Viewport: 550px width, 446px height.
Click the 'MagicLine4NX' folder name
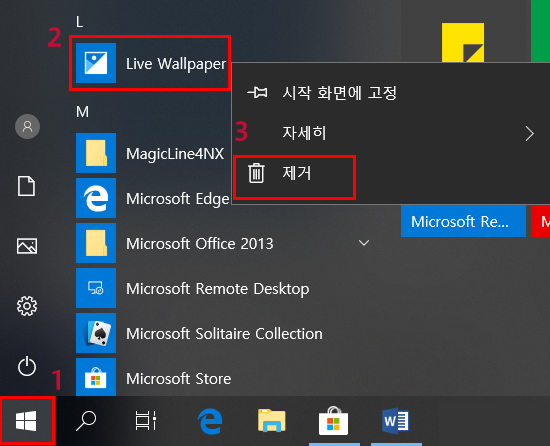(x=175, y=154)
